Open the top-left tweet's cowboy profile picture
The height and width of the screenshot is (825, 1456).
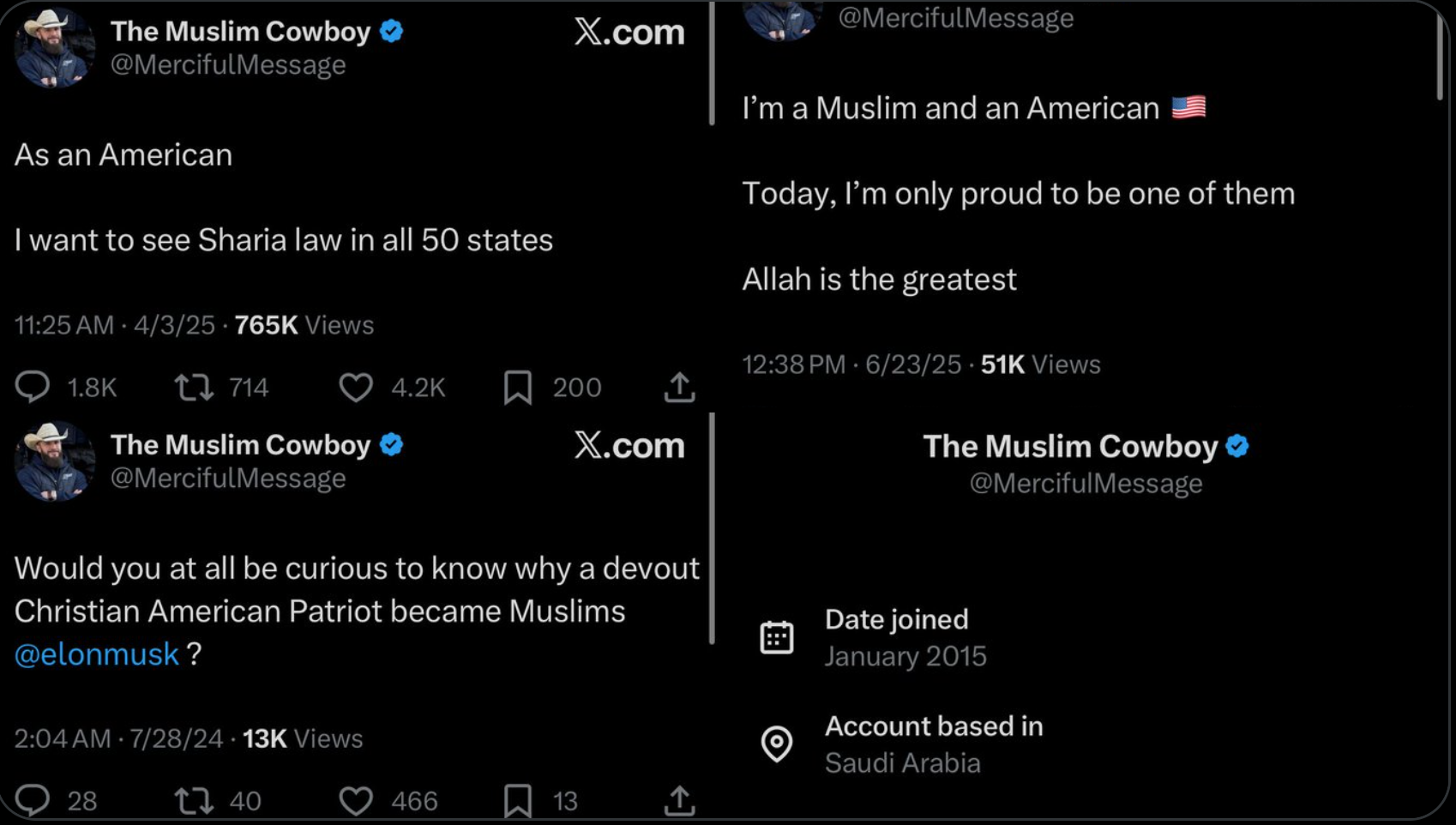pyautogui.click(x=54, y=47)
